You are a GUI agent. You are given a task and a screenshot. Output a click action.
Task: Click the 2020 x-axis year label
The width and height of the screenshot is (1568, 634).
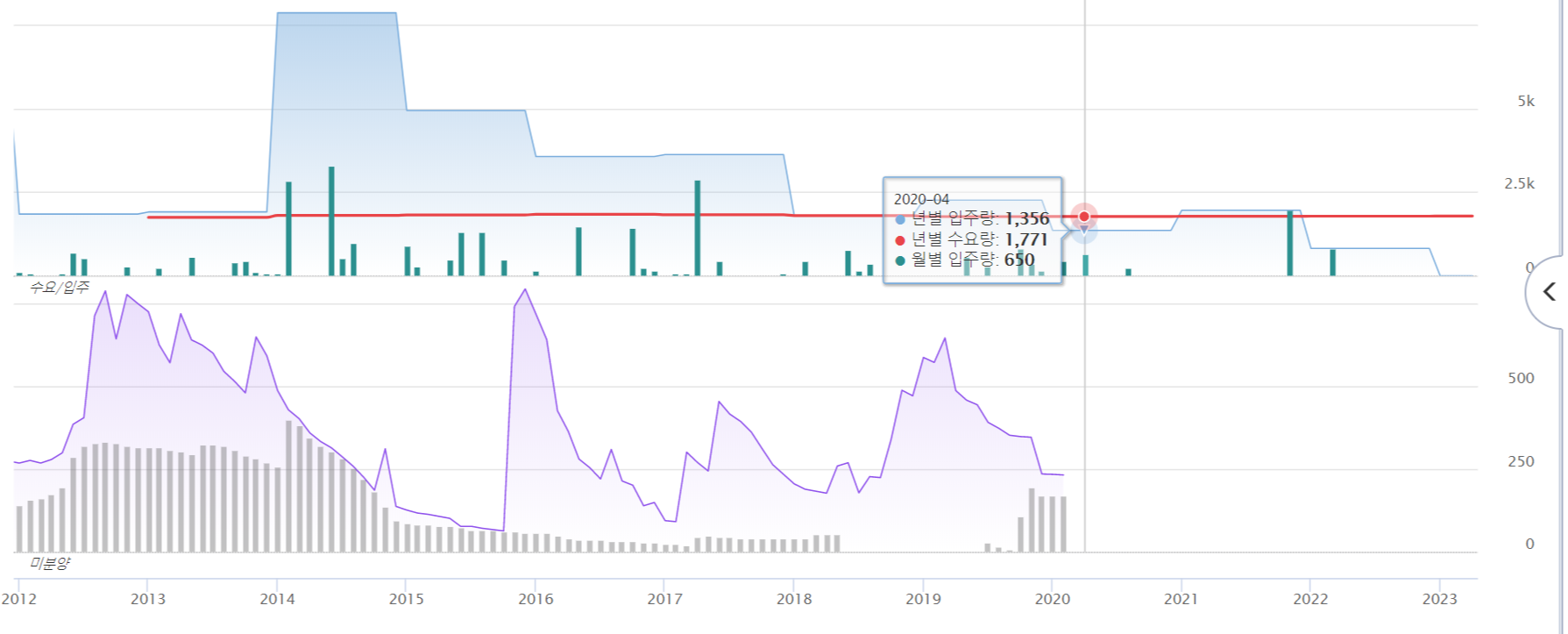pyautogui.click(x=1052, y=599)
